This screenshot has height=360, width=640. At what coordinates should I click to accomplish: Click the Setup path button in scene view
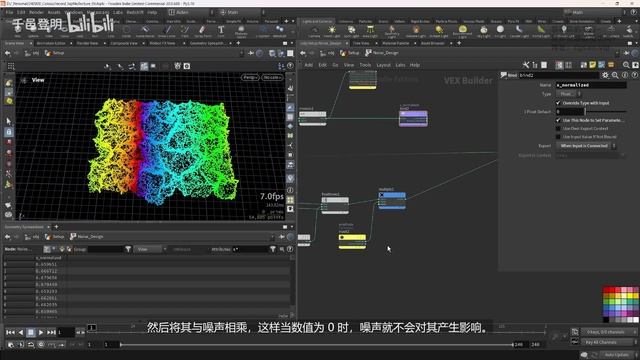pos(55,53)
